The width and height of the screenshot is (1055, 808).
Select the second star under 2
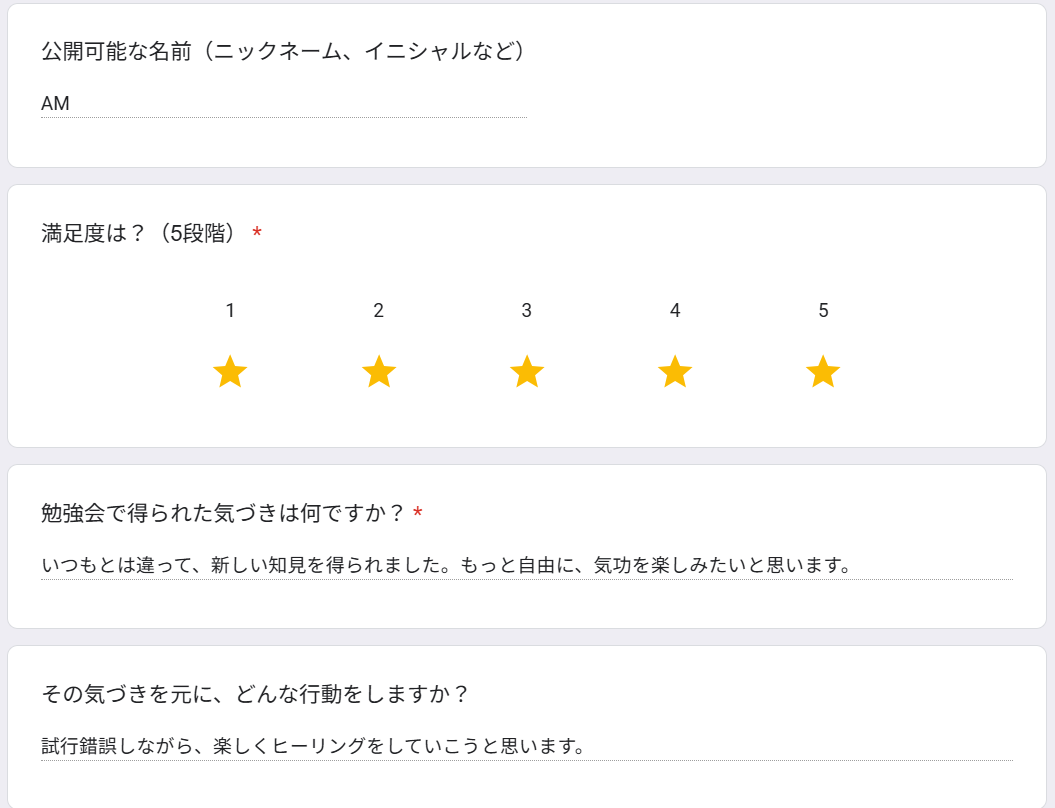point(379,371)
